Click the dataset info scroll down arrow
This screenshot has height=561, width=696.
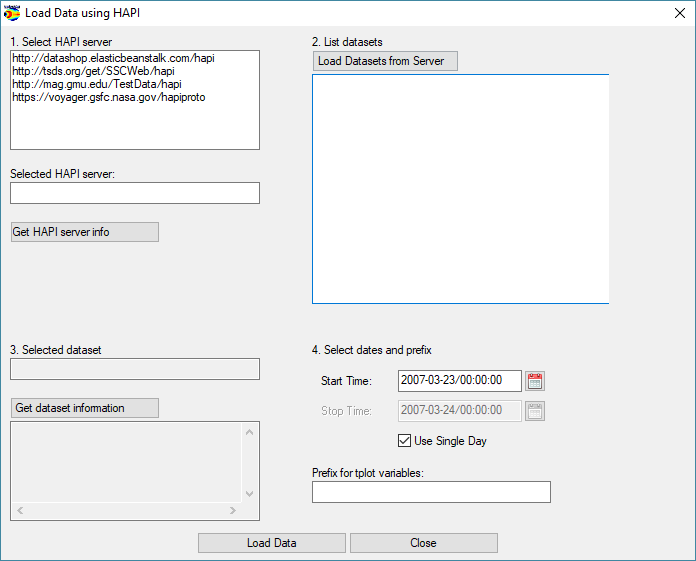coord(250,494)
